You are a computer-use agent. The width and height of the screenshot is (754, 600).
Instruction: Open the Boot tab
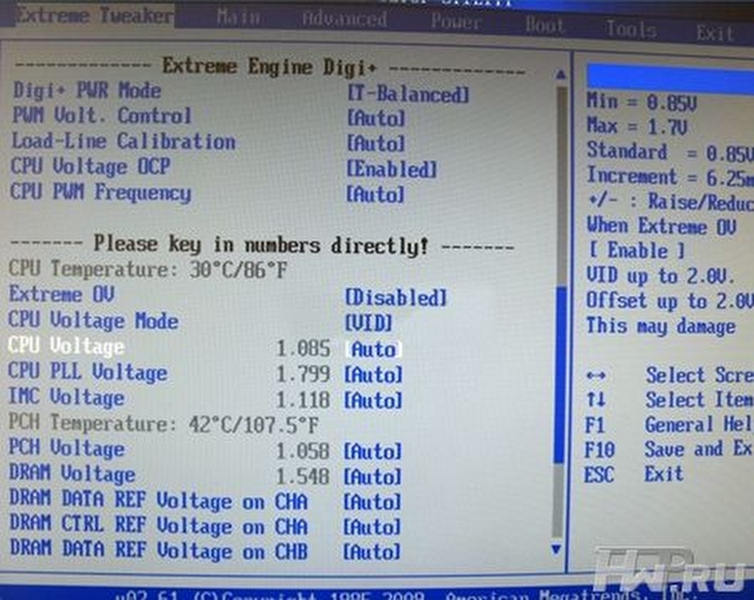point(546,25)
